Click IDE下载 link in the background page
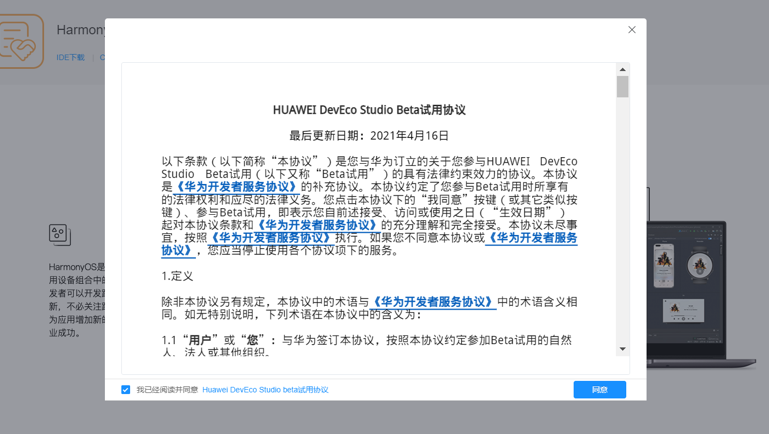Screen dimensions: 769x434 click(x=70, y=57)
